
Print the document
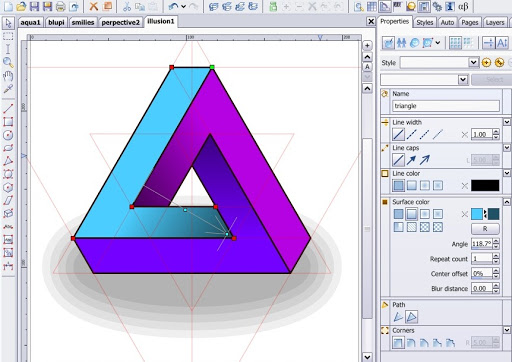pos(60,6)
